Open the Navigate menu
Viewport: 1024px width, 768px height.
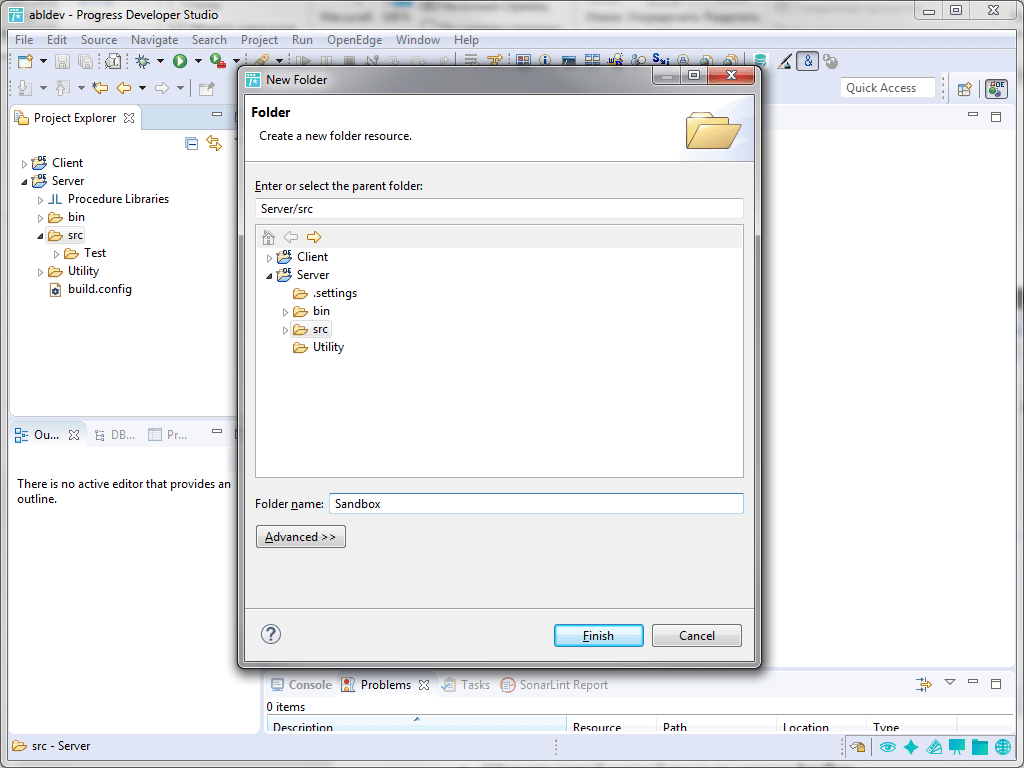(154, 40)
